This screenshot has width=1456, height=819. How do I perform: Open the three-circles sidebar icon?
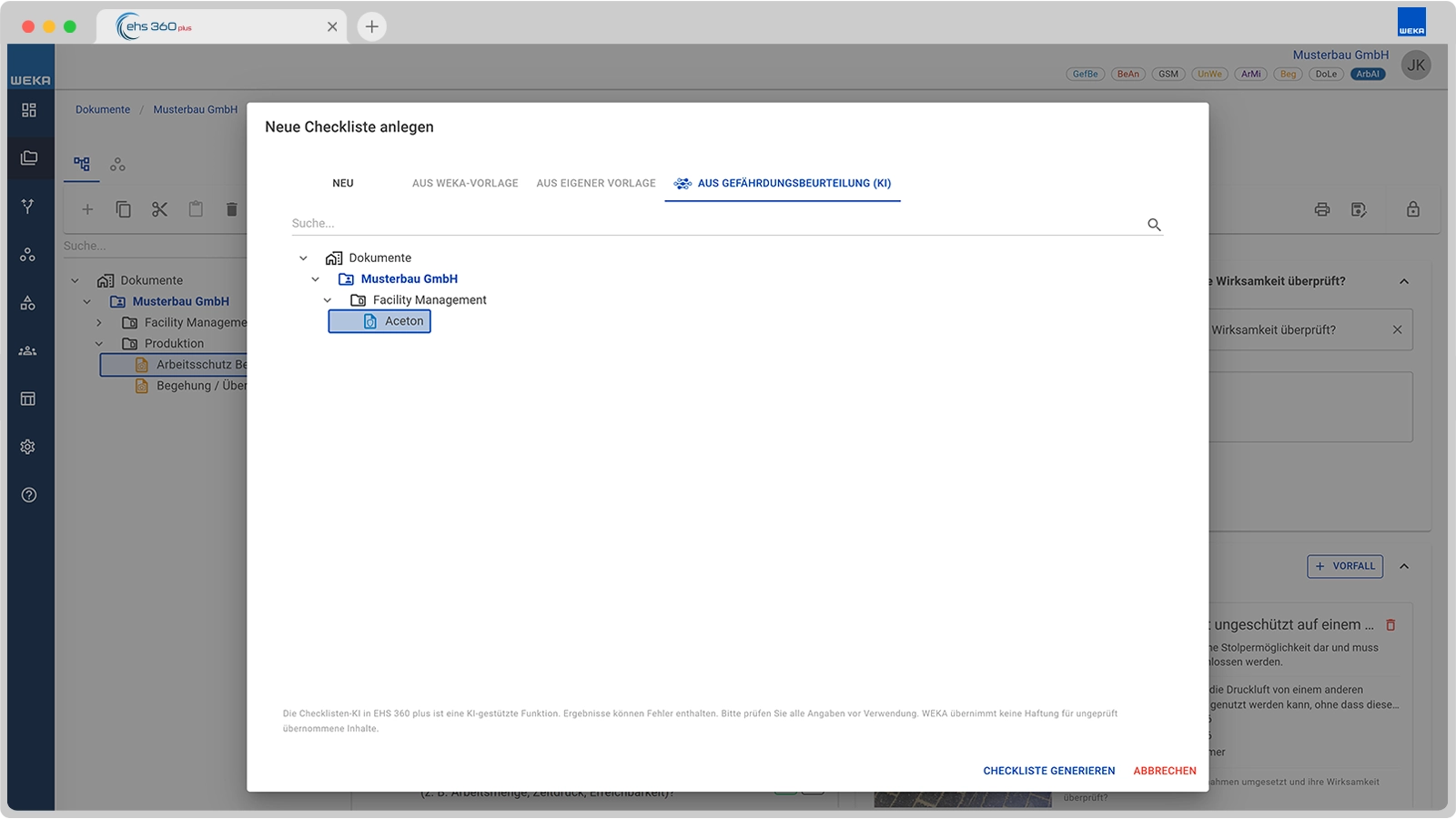click(28, 255)
